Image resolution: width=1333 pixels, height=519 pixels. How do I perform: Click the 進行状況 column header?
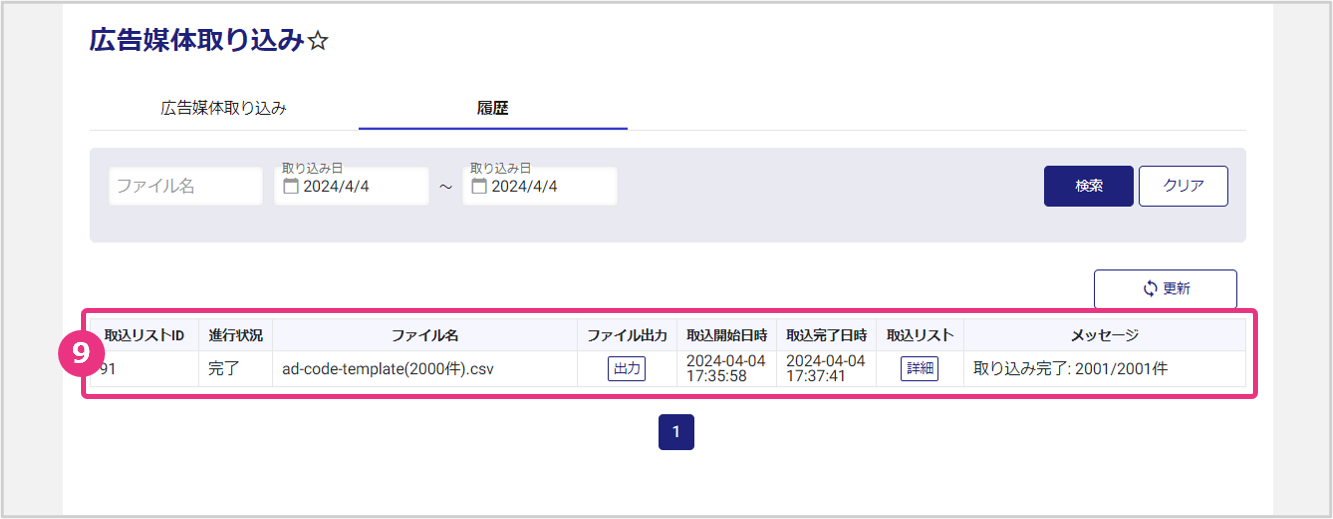click(235, 335)
